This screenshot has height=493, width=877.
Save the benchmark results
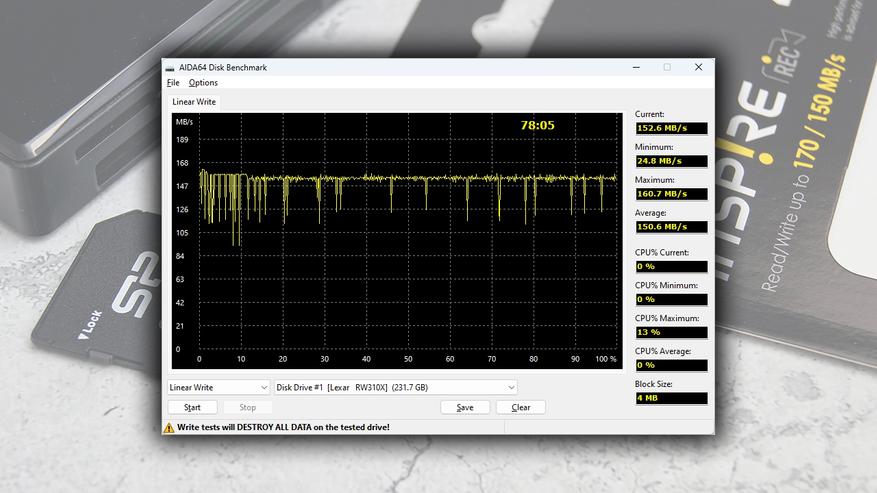point(465,407)
